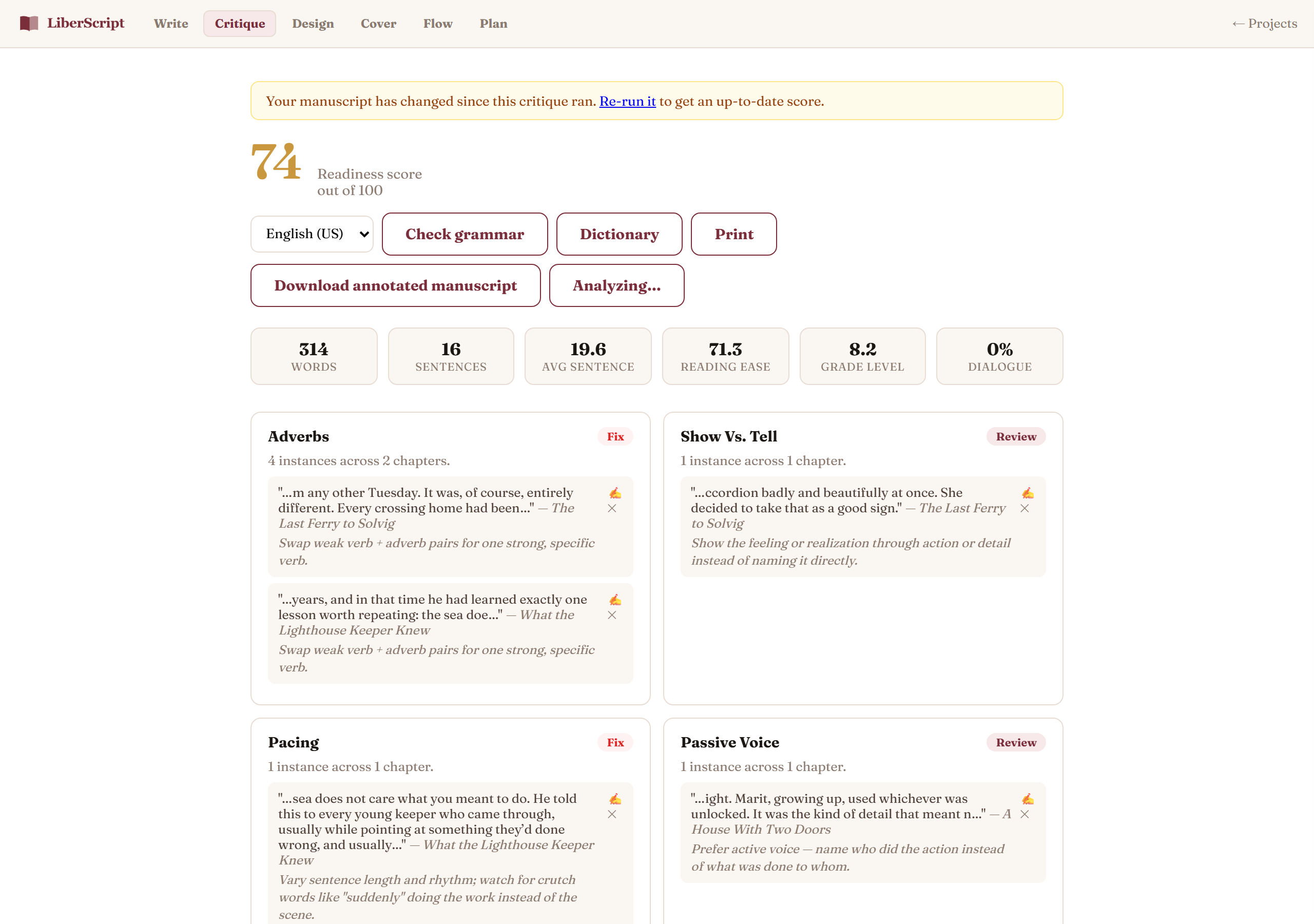Dismiss the 'any other Tuesday' adverb item
Screen dimensions: 1314x924
click(x=612, y=508)
